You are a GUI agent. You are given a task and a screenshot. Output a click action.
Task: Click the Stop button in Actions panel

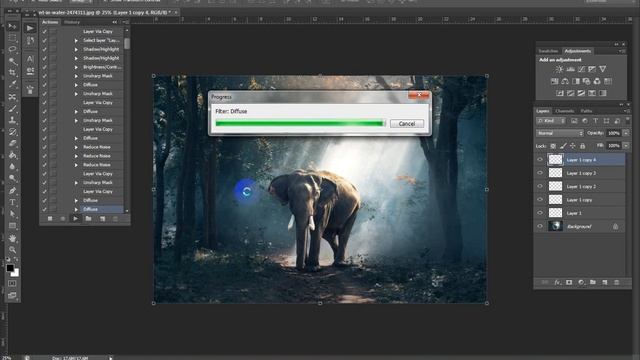click(x=50, y=219)
